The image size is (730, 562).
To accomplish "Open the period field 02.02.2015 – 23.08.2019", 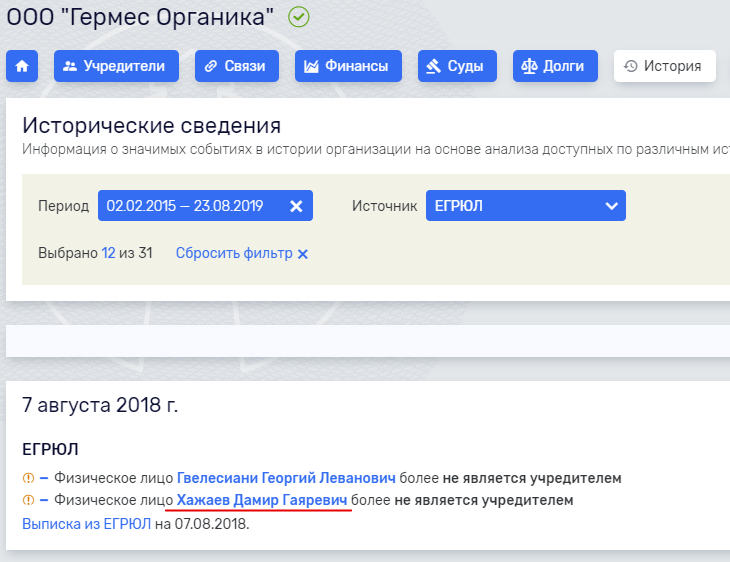I will tap(205, 206).
